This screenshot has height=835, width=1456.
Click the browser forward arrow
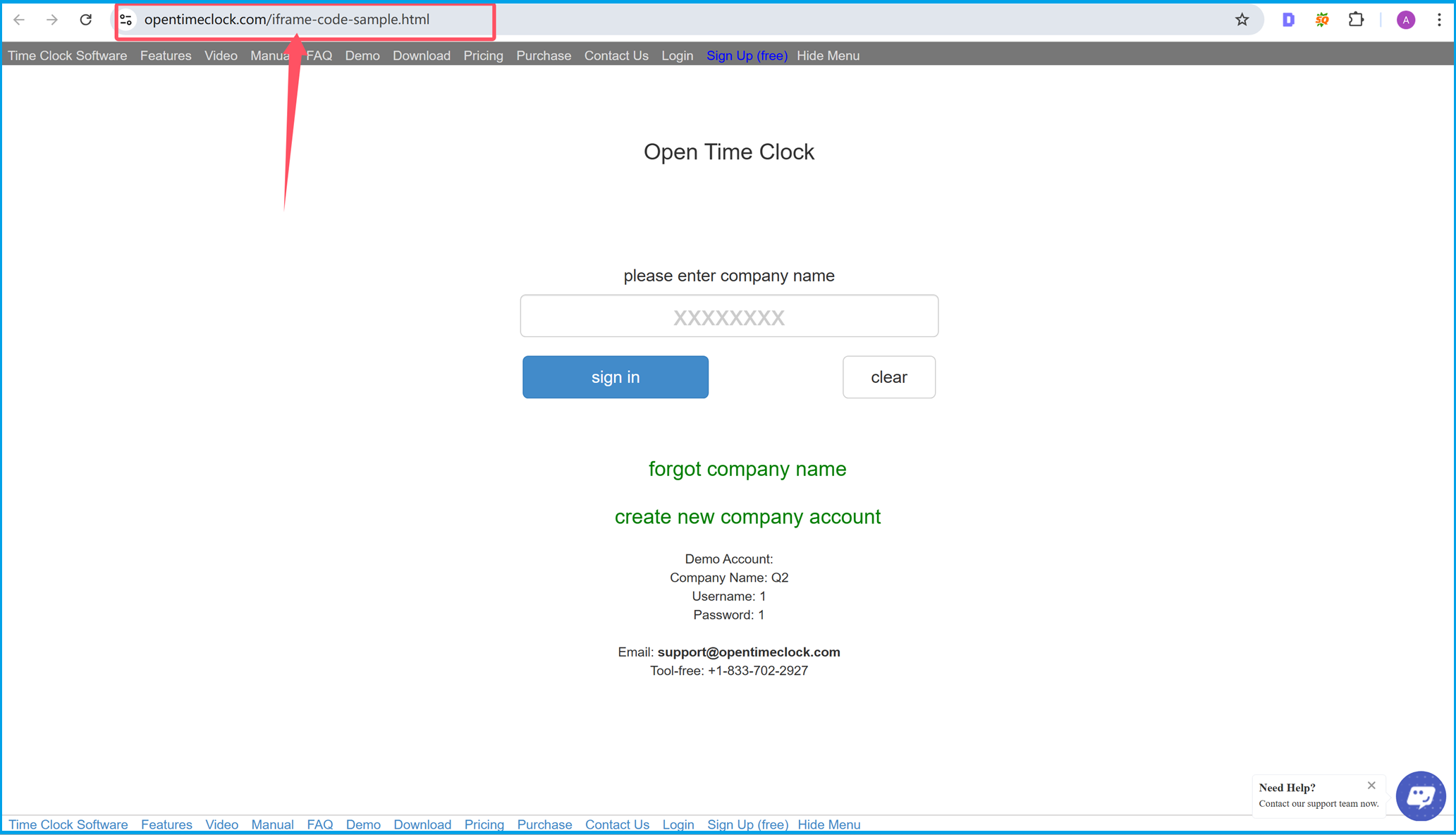click(52, 20)
